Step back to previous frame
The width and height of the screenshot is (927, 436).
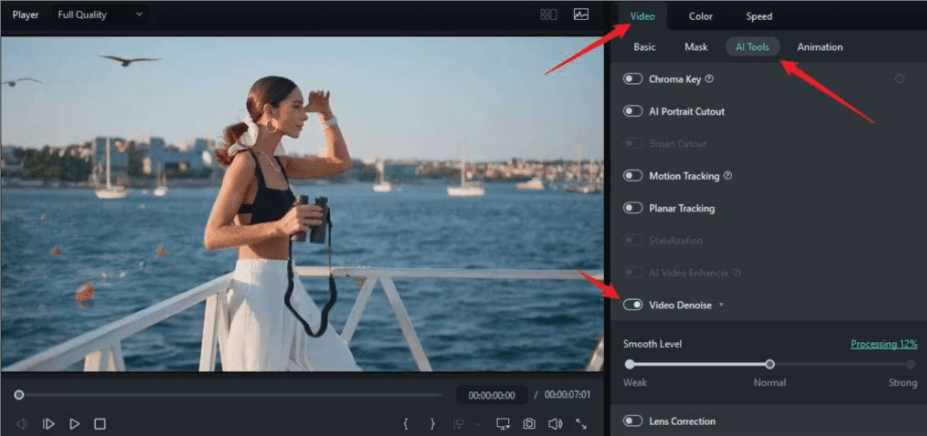coord(22,424)
